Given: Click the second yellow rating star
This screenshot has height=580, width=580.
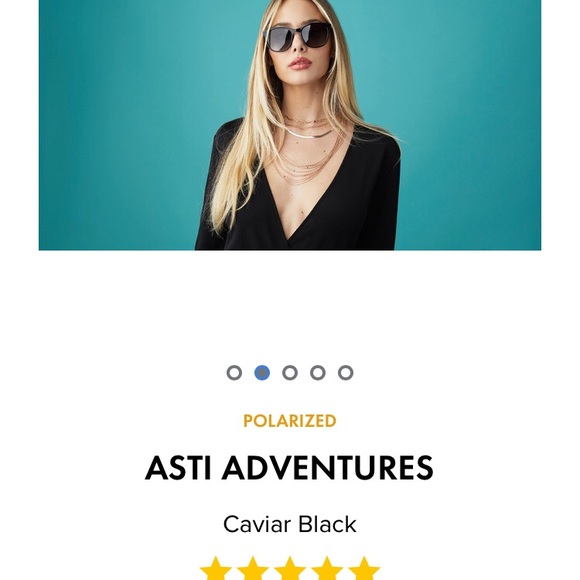Looking at the screenshot, I should 253,569.
